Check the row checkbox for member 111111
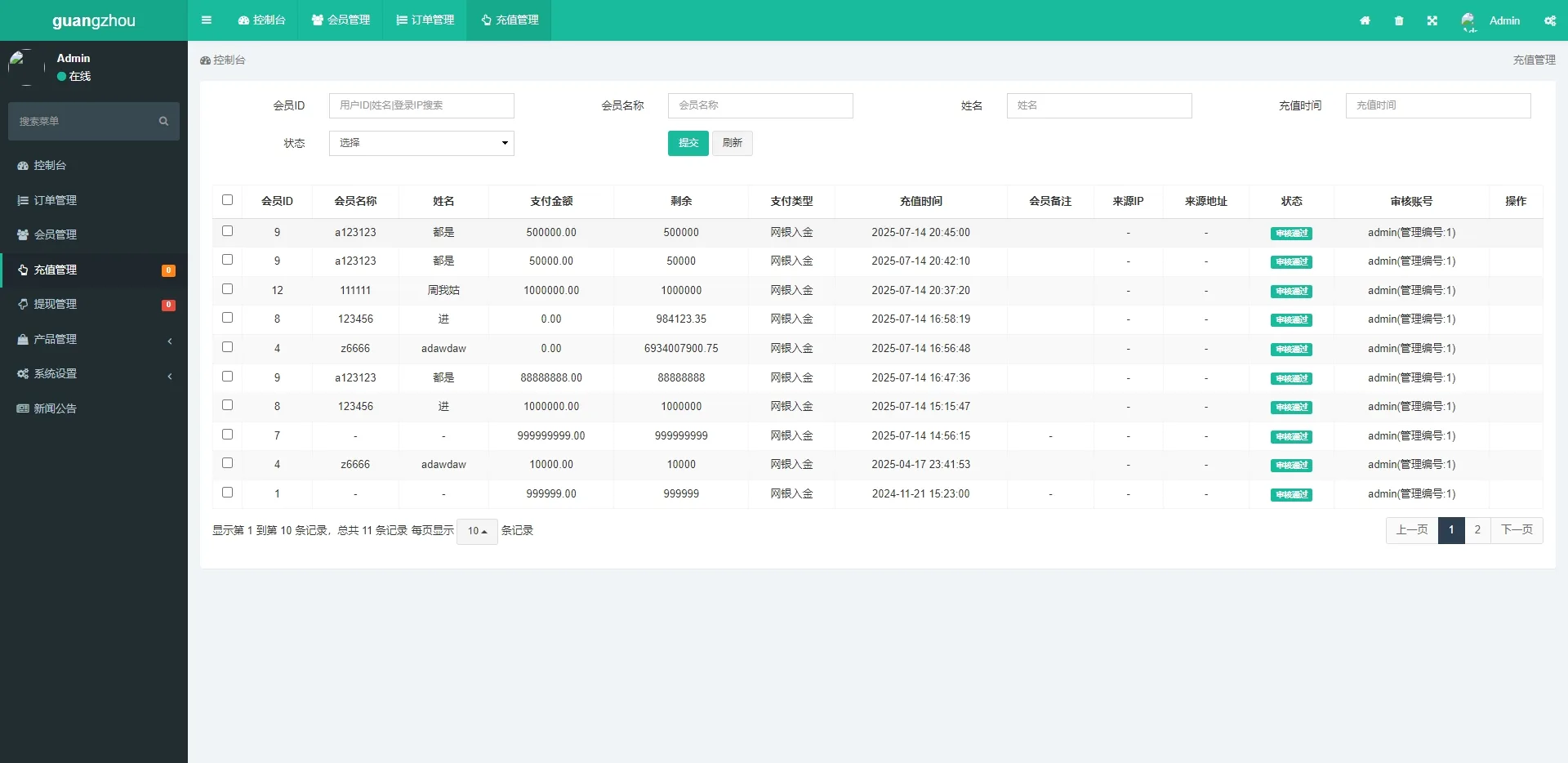Image resolution: width=1568 pixels, height=763 pixels. pyautogui.click(x=227, y=288)
